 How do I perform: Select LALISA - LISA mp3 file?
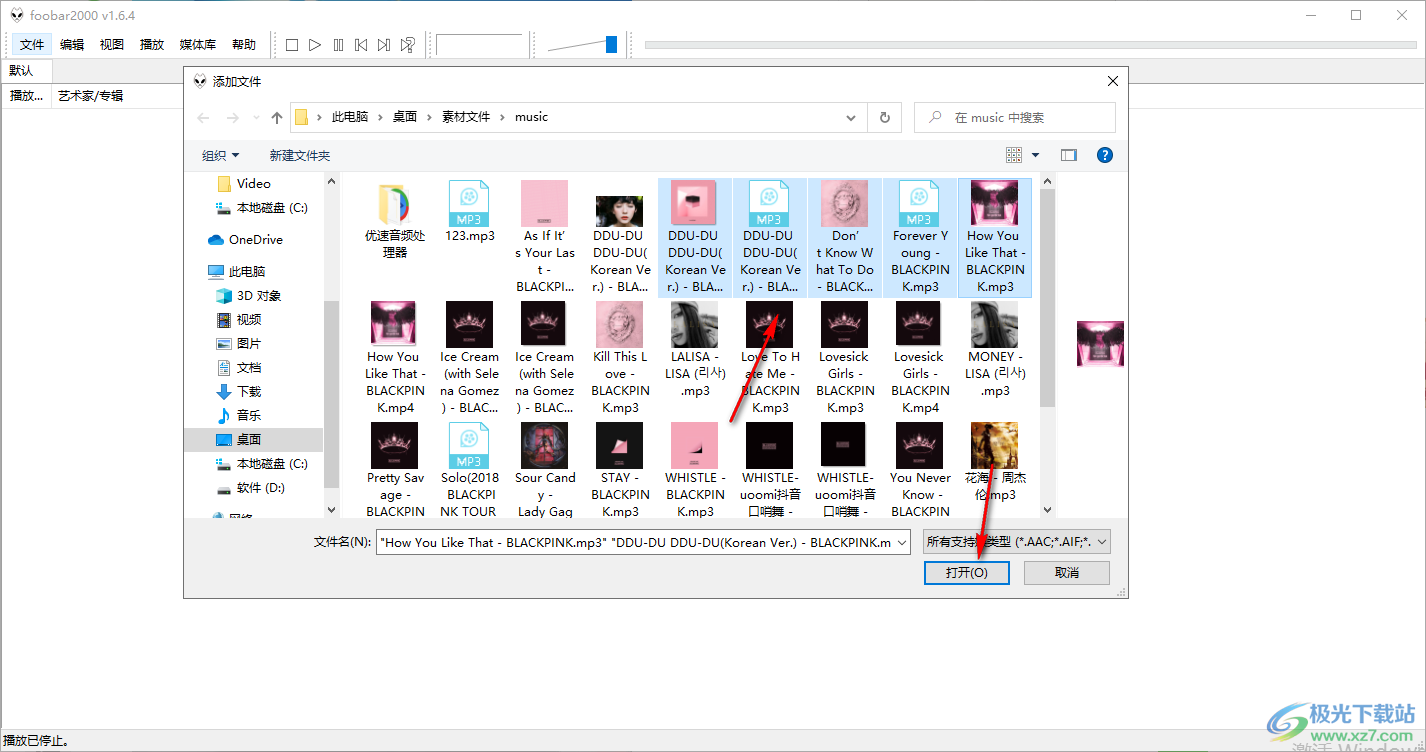coord(695,350)
